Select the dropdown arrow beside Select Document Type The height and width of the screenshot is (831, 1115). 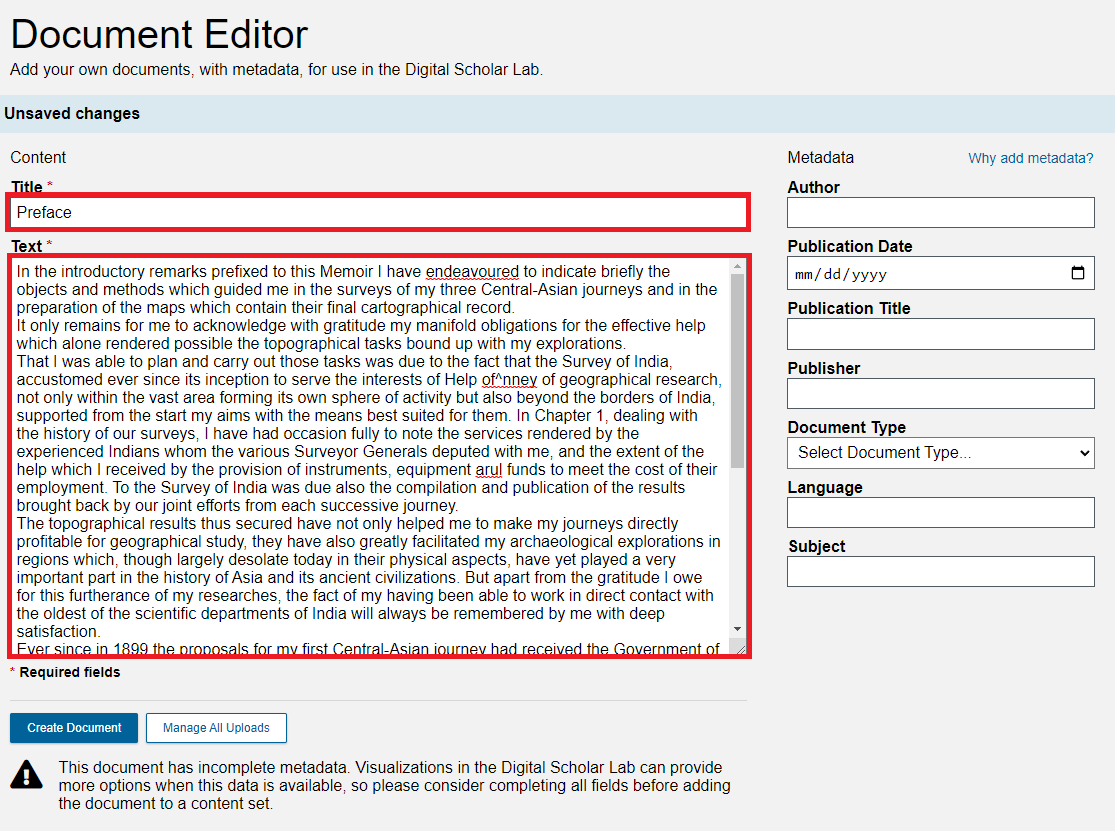pyautogui.click(x=1083, y=453)
